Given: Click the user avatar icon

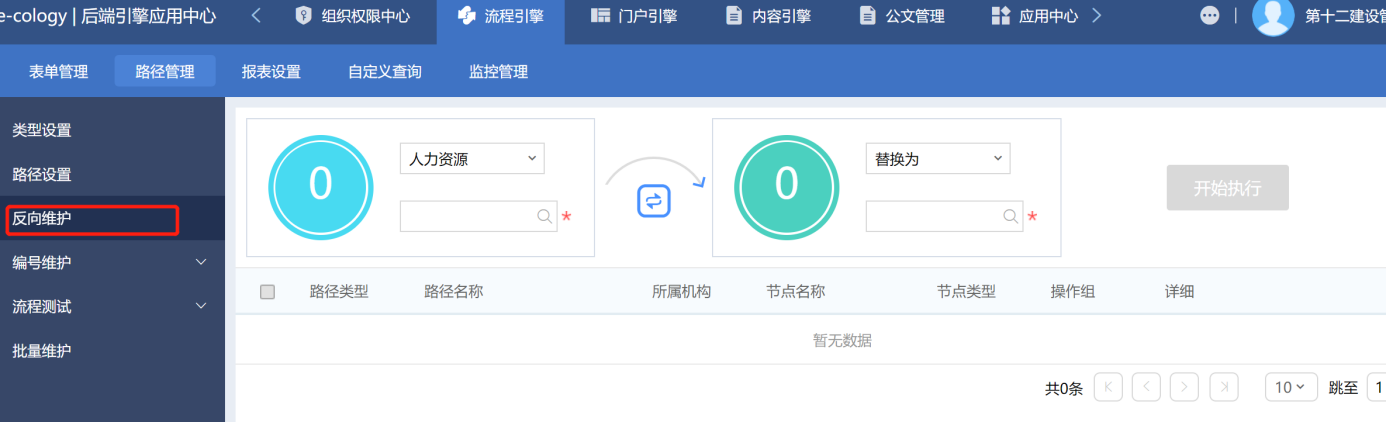Looking at the screenshot, I should point(1272,17).
